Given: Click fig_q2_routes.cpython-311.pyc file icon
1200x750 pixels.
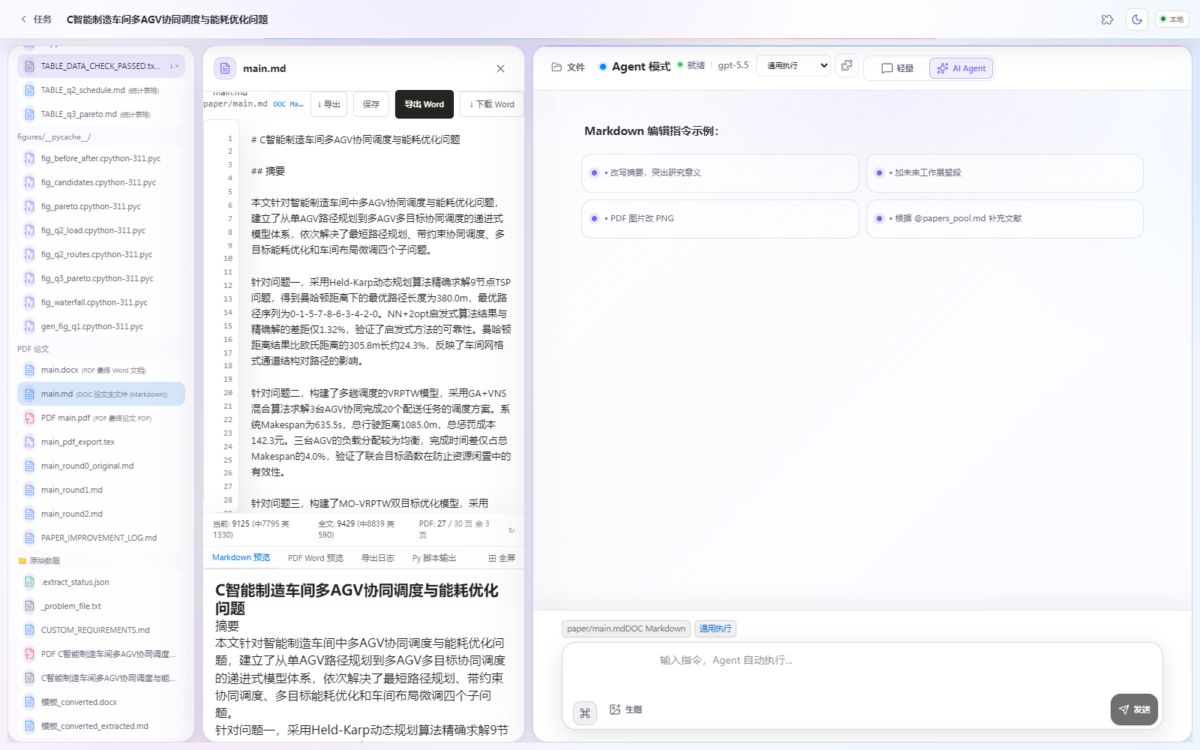Looking at the screenshot, I should point(29,254).
